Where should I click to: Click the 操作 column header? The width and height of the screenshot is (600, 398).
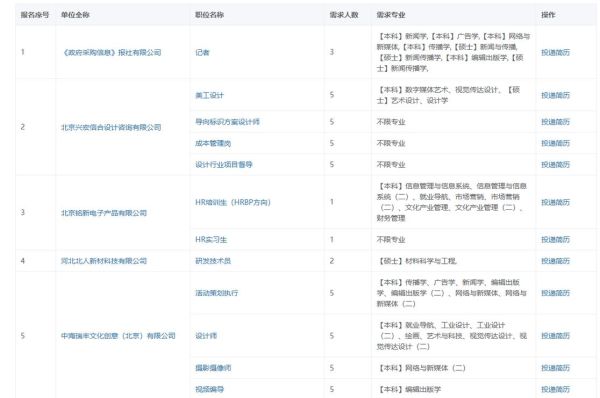pos(548,15)
